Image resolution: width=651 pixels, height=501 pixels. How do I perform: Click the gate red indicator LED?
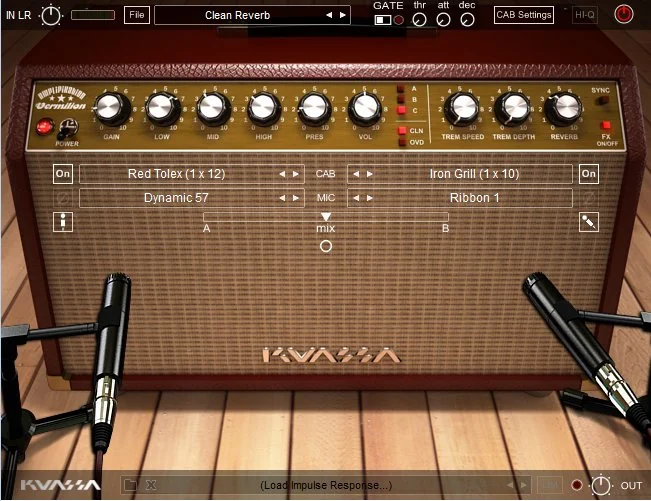pos(399,20)
